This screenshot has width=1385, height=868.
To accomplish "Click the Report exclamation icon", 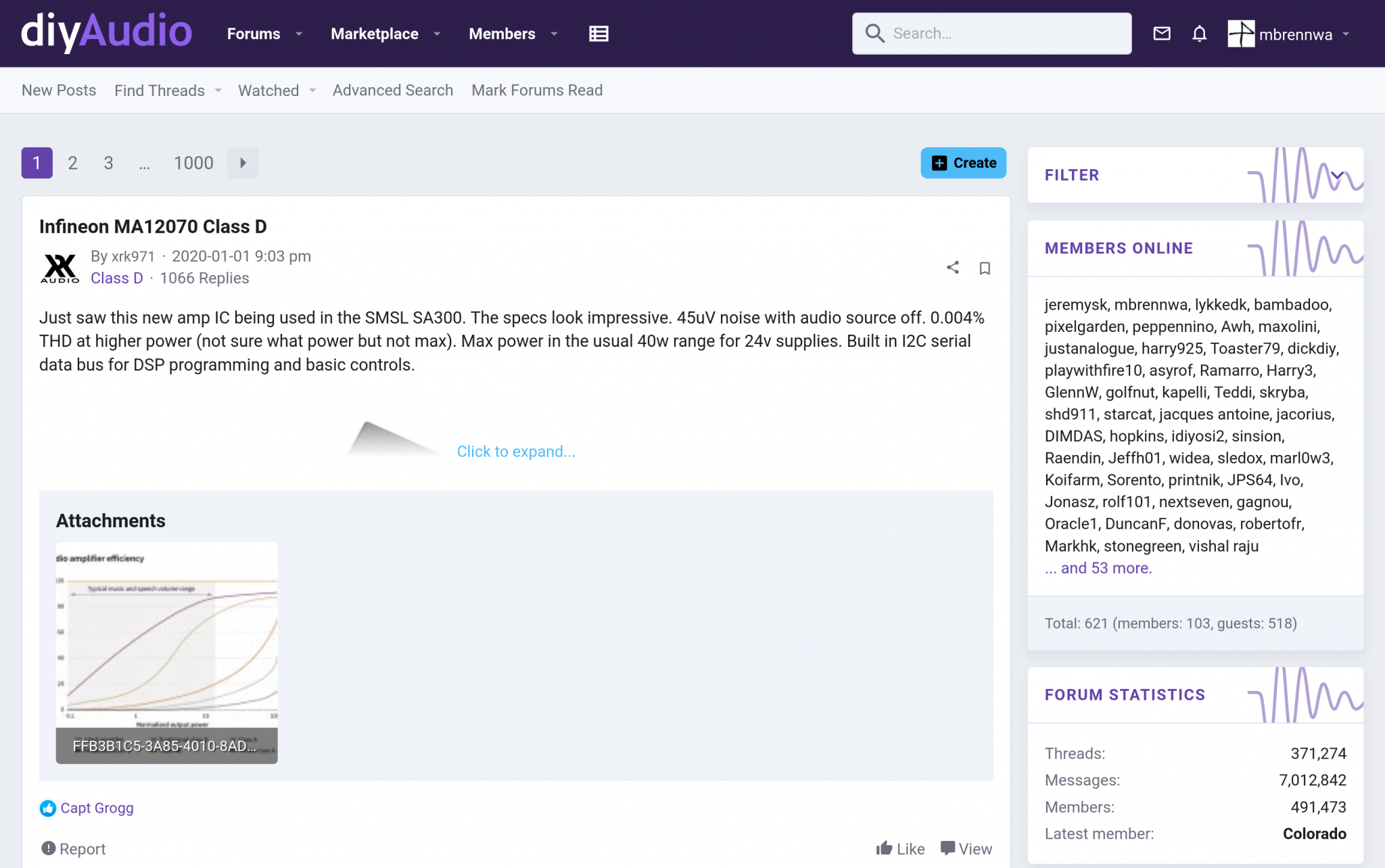I will [x=48, y=848].
